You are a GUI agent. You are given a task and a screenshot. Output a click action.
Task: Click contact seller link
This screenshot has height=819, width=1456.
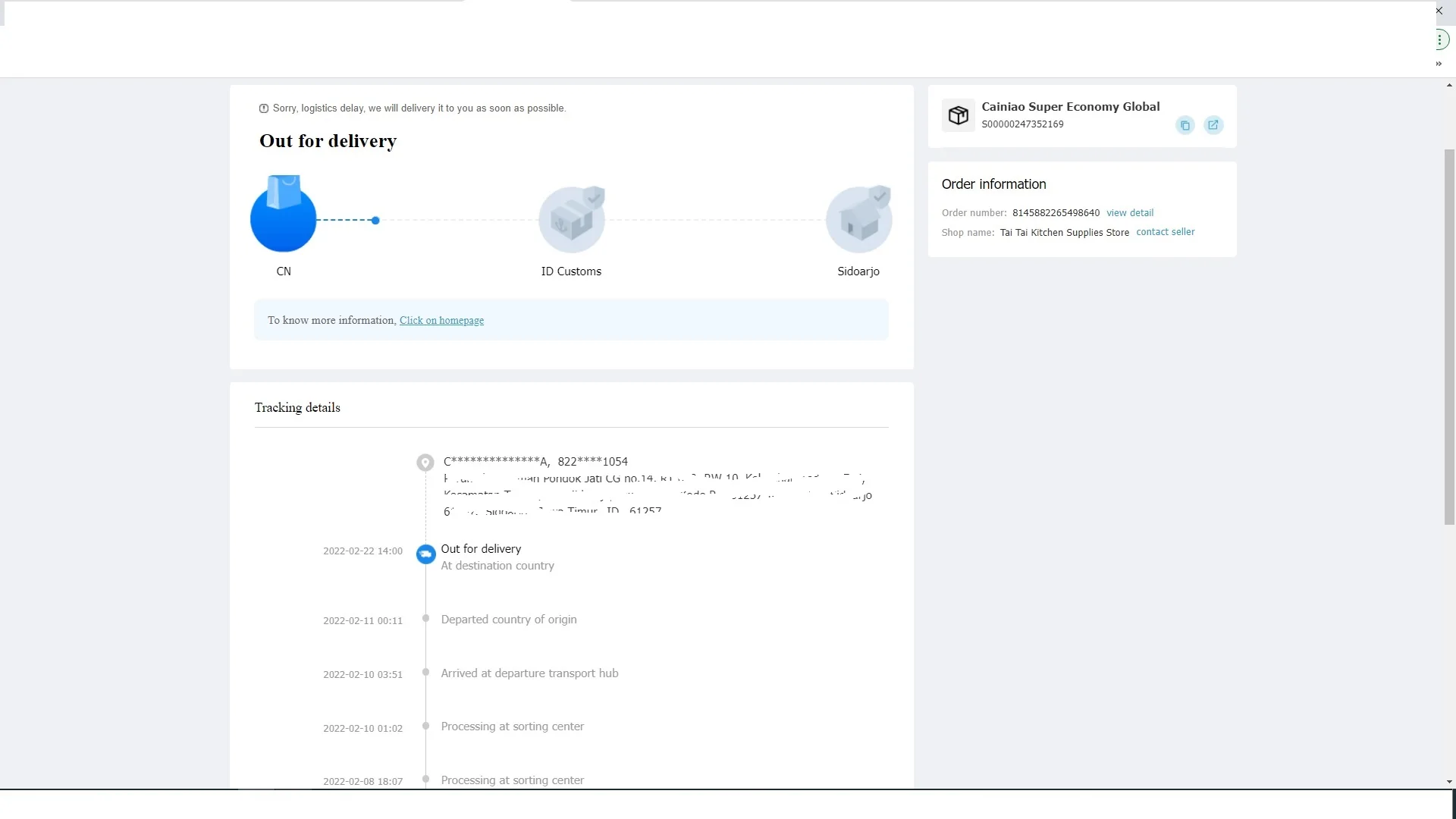point(1165,232)
